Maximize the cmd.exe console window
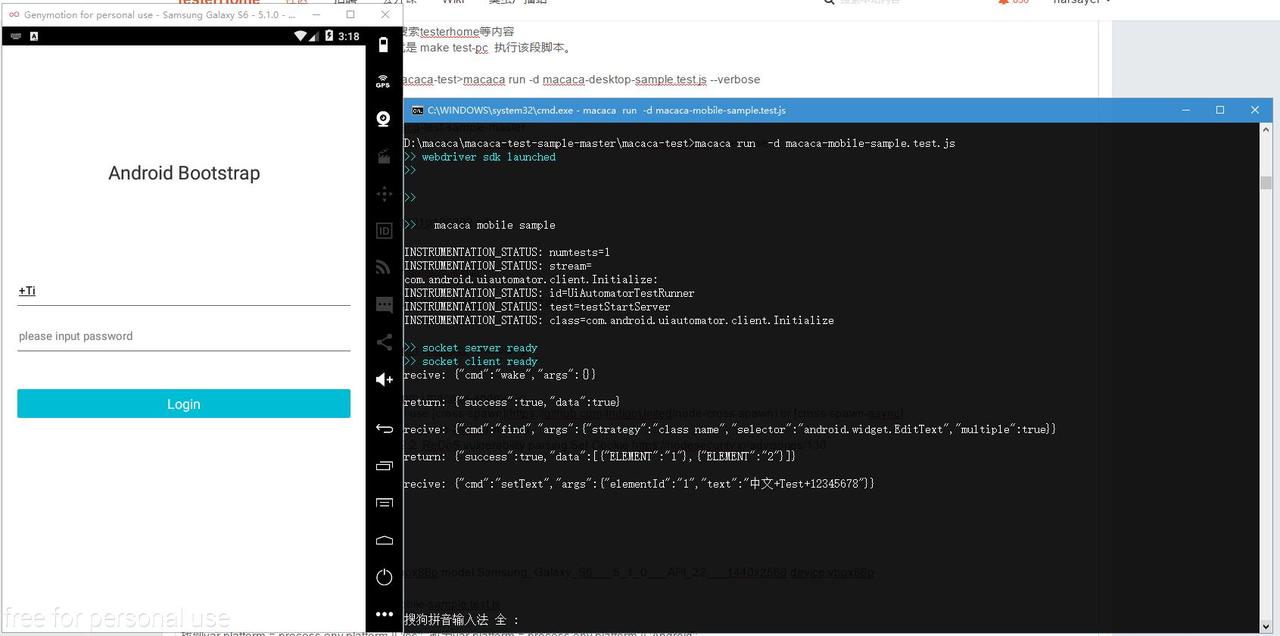The height and width of the screenshot is (636, 1280). click(1220, 110)
